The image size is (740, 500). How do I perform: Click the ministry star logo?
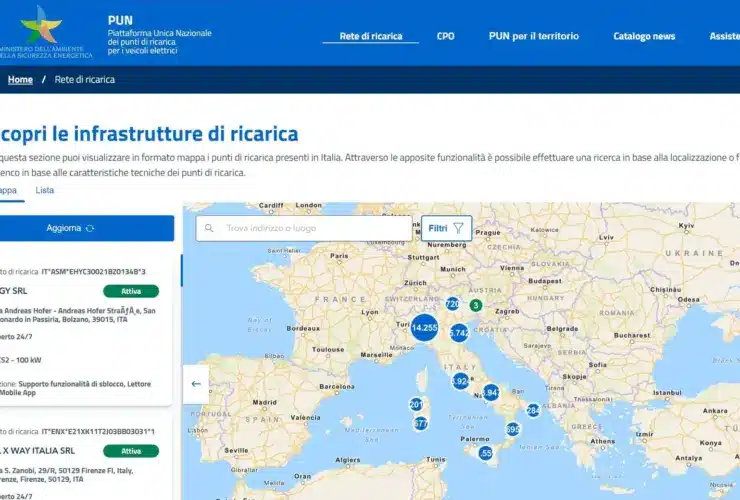(x=41, y=25)
